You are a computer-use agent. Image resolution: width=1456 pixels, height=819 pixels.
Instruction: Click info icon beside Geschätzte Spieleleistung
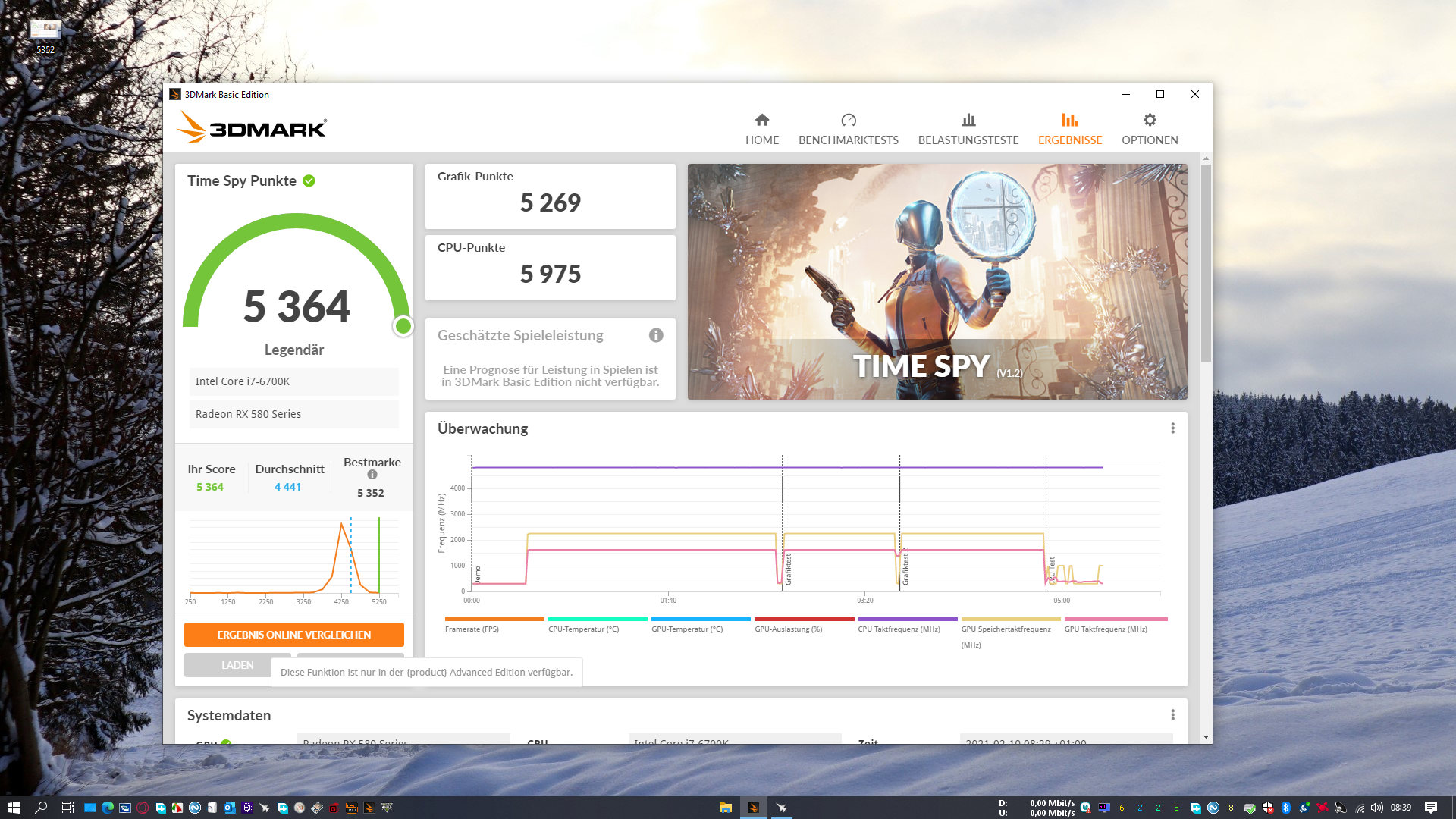pos(656,335)
